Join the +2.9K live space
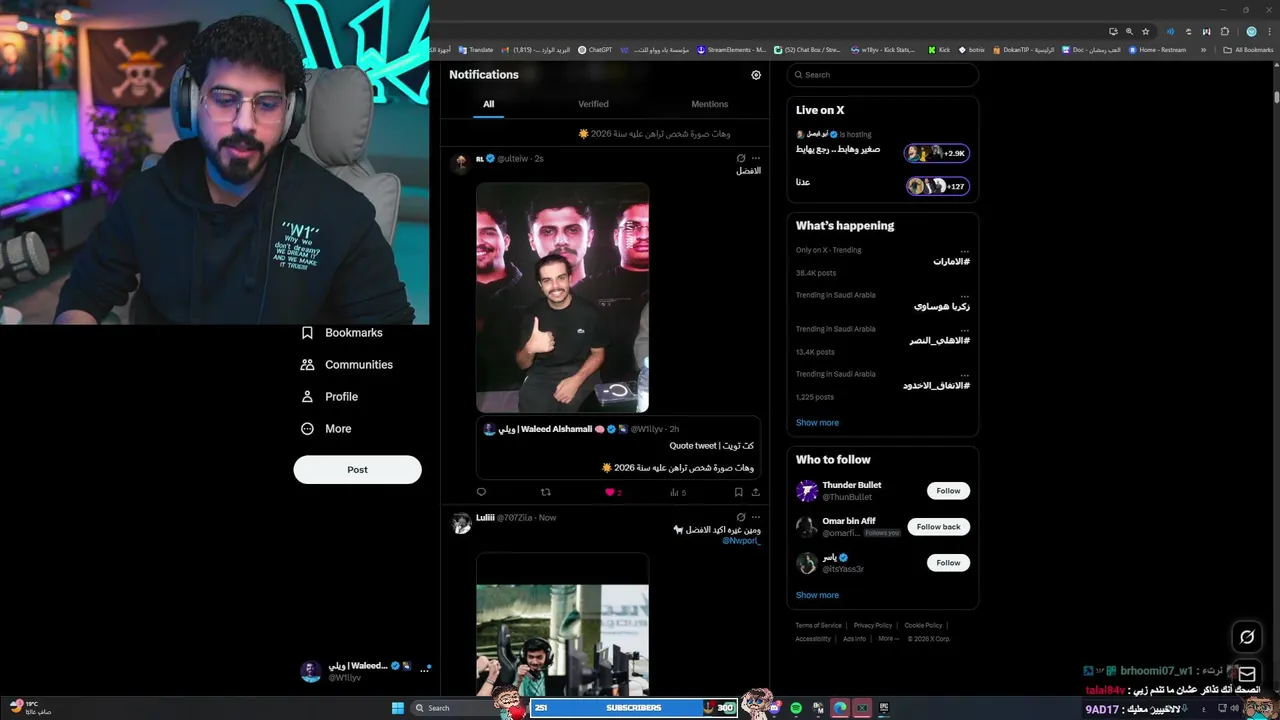Viewport: 1280px width, 720px height. tap(937, 153)
